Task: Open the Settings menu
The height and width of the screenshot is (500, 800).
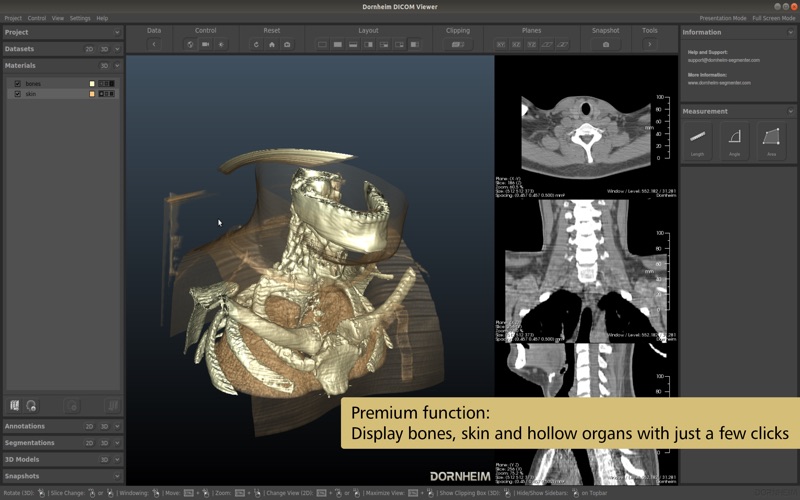Action: tap(80, 18)
